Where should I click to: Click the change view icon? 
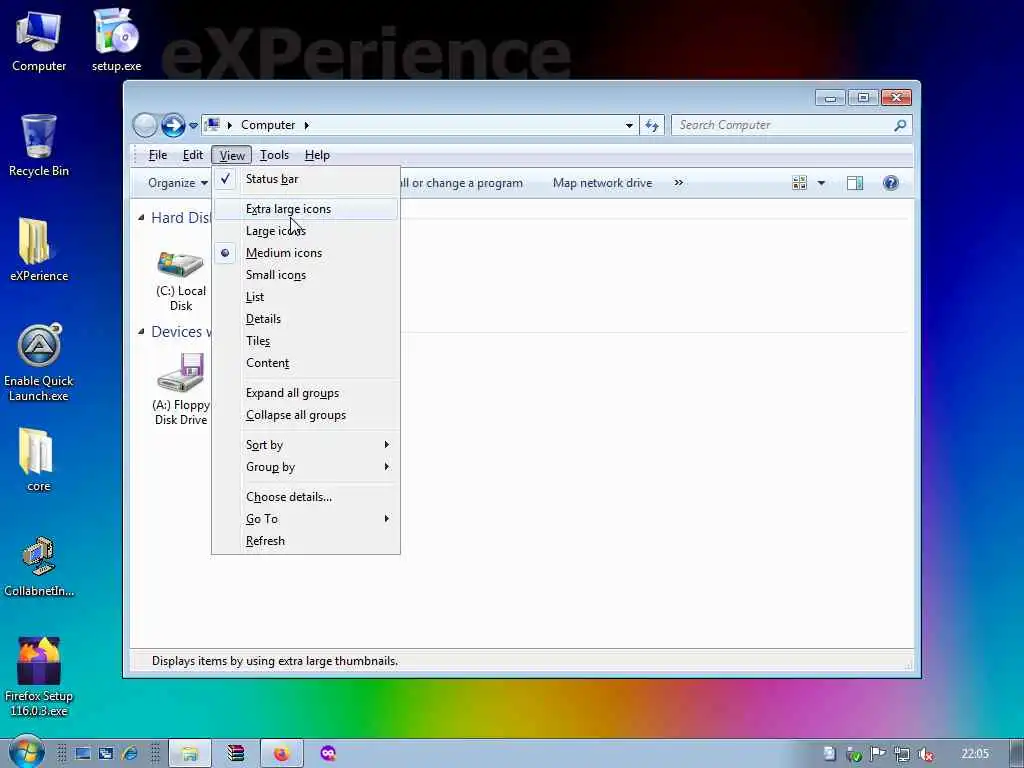point(799,183)
